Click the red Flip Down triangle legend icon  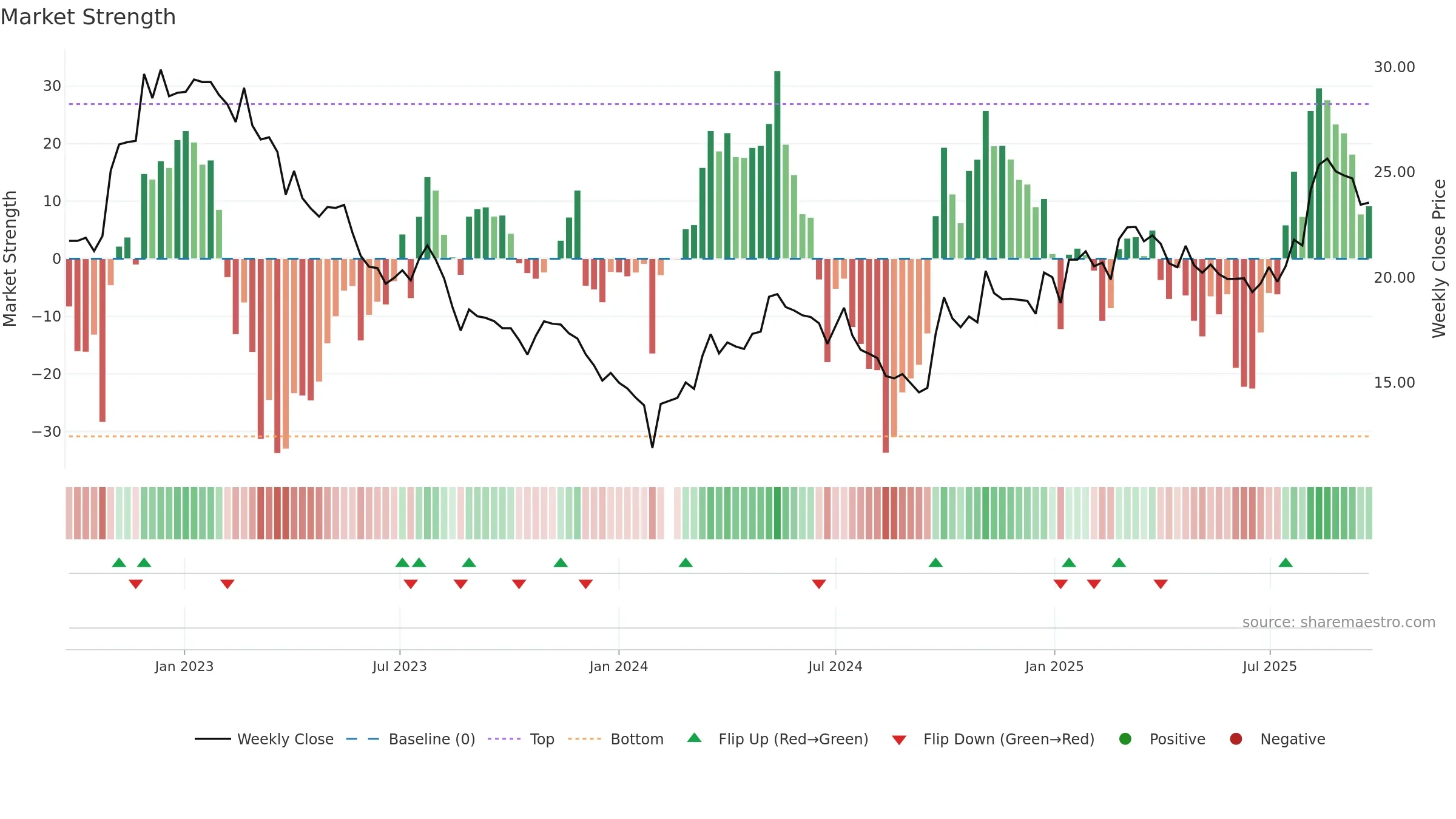point(899,740)
